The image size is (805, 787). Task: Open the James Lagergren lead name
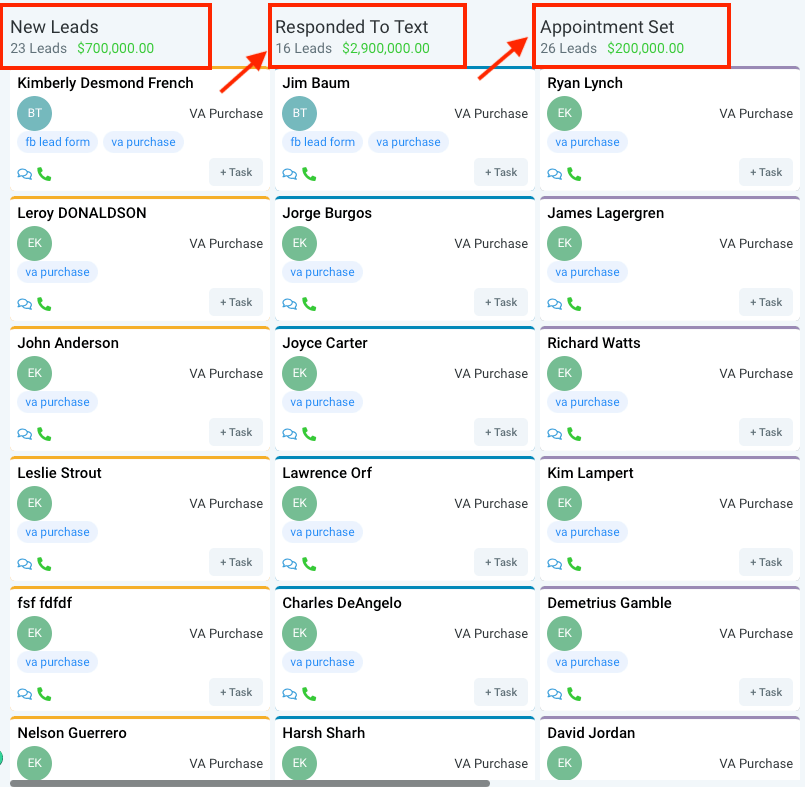[605, 213]
